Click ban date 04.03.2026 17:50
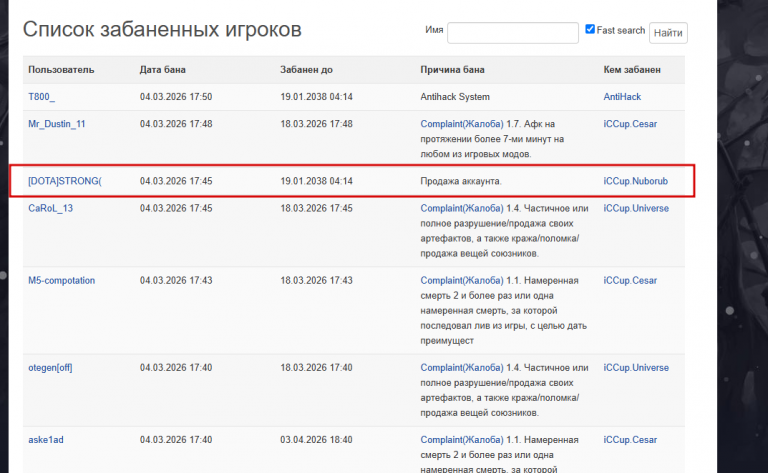768x473 pixels. (x=176, y=97)
